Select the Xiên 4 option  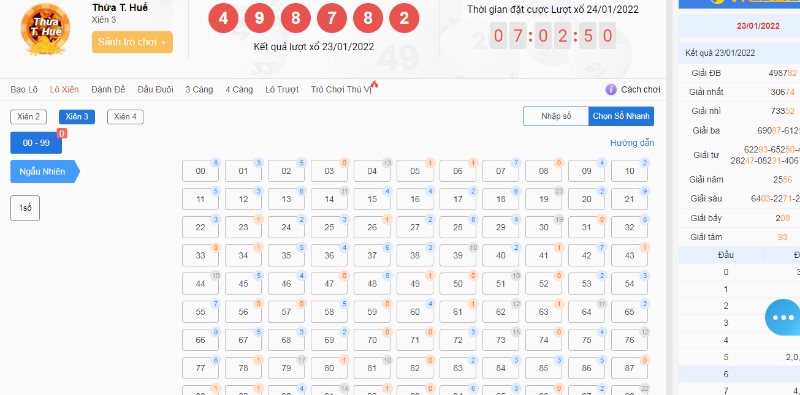pyautogui.click(x=126, y=117)
